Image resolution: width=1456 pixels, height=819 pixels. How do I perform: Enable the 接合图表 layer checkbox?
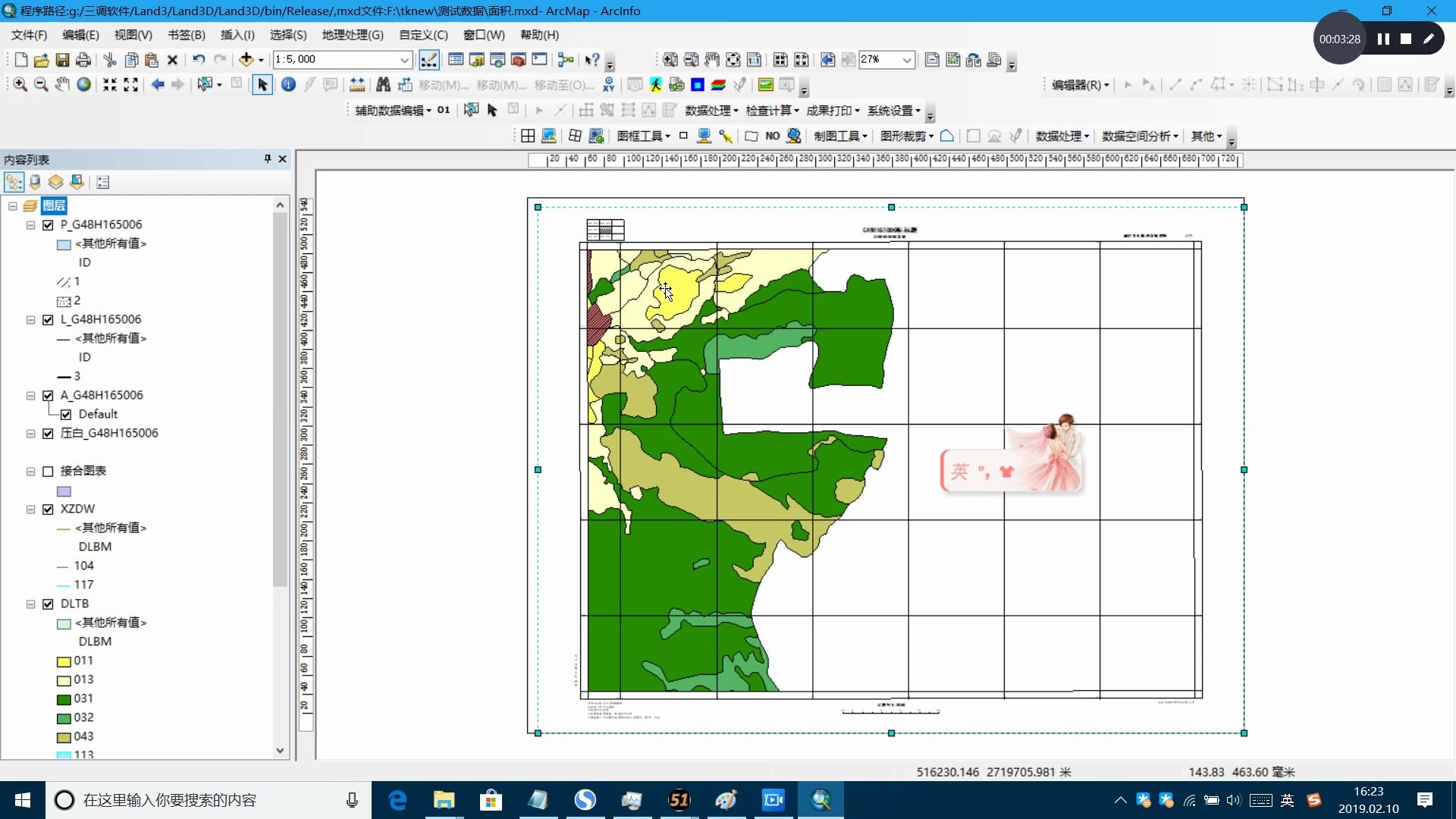click(48, 472)
